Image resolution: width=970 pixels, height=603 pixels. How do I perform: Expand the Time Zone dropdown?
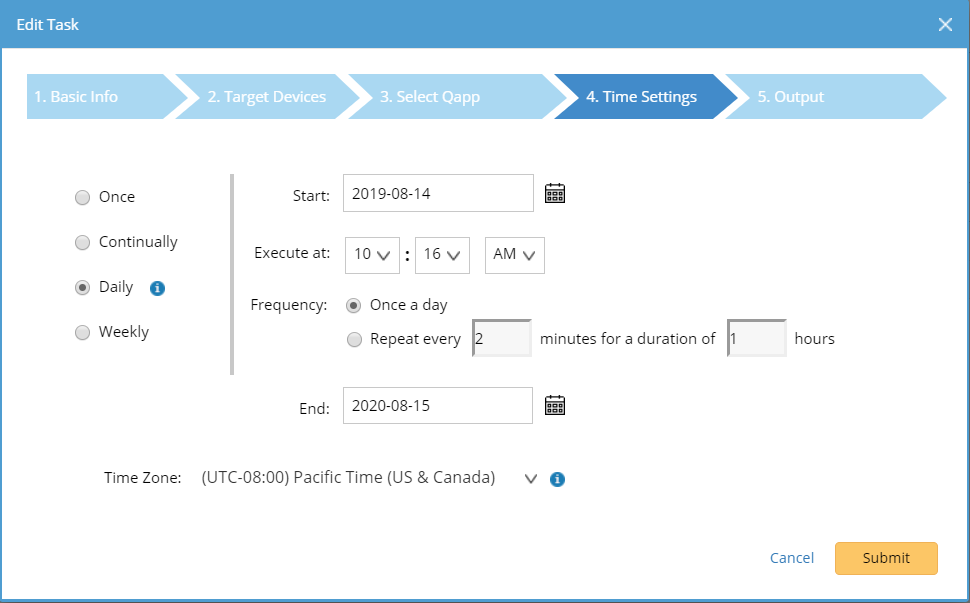coord(530,479)
